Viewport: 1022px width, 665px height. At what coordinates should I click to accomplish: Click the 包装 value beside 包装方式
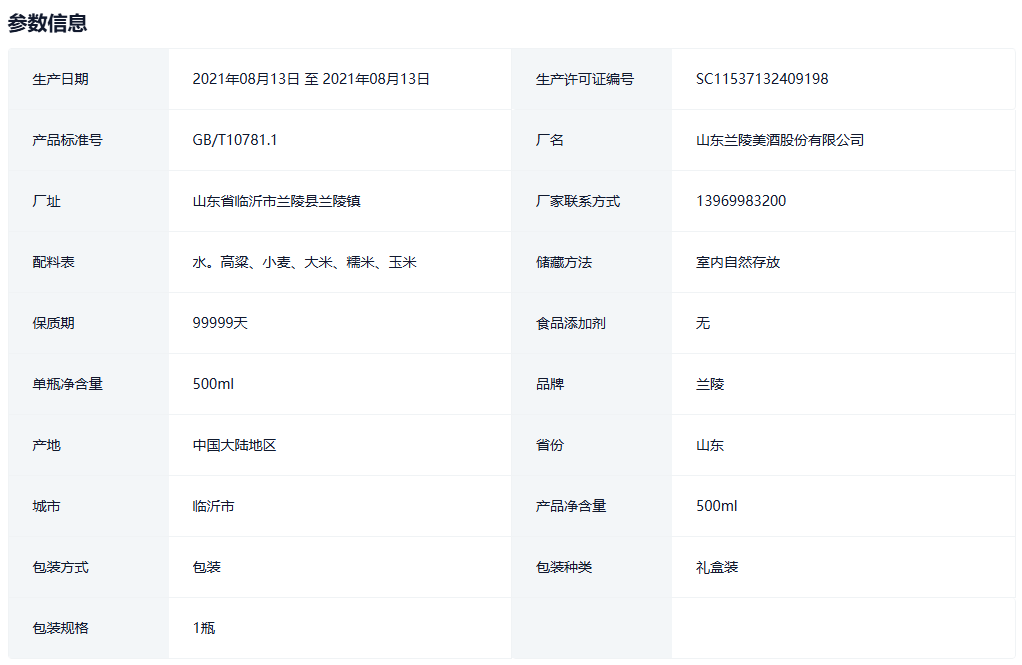pyautogui.click(x=207, y=567)
